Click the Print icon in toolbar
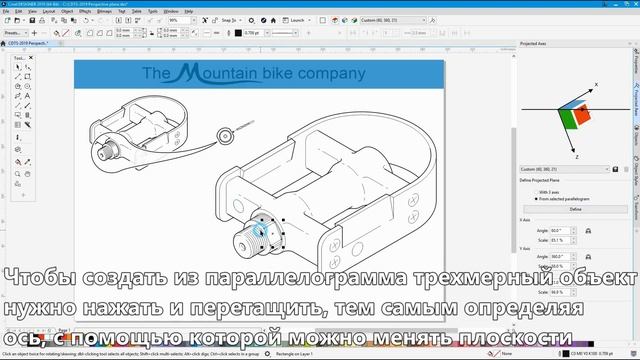Viewport: 640px width, 360px height. [42, 20]
